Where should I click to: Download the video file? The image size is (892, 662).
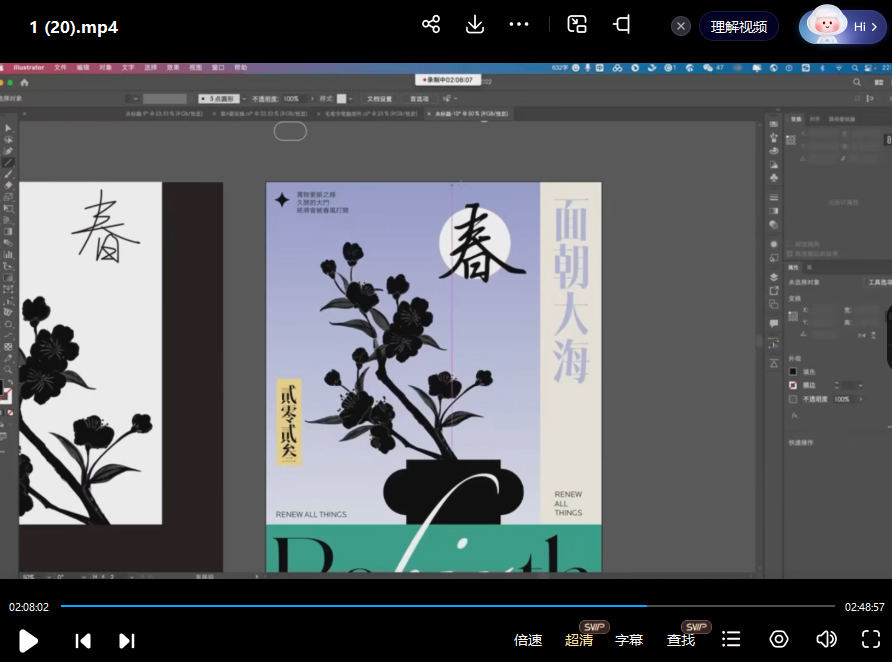click(475, 25)
